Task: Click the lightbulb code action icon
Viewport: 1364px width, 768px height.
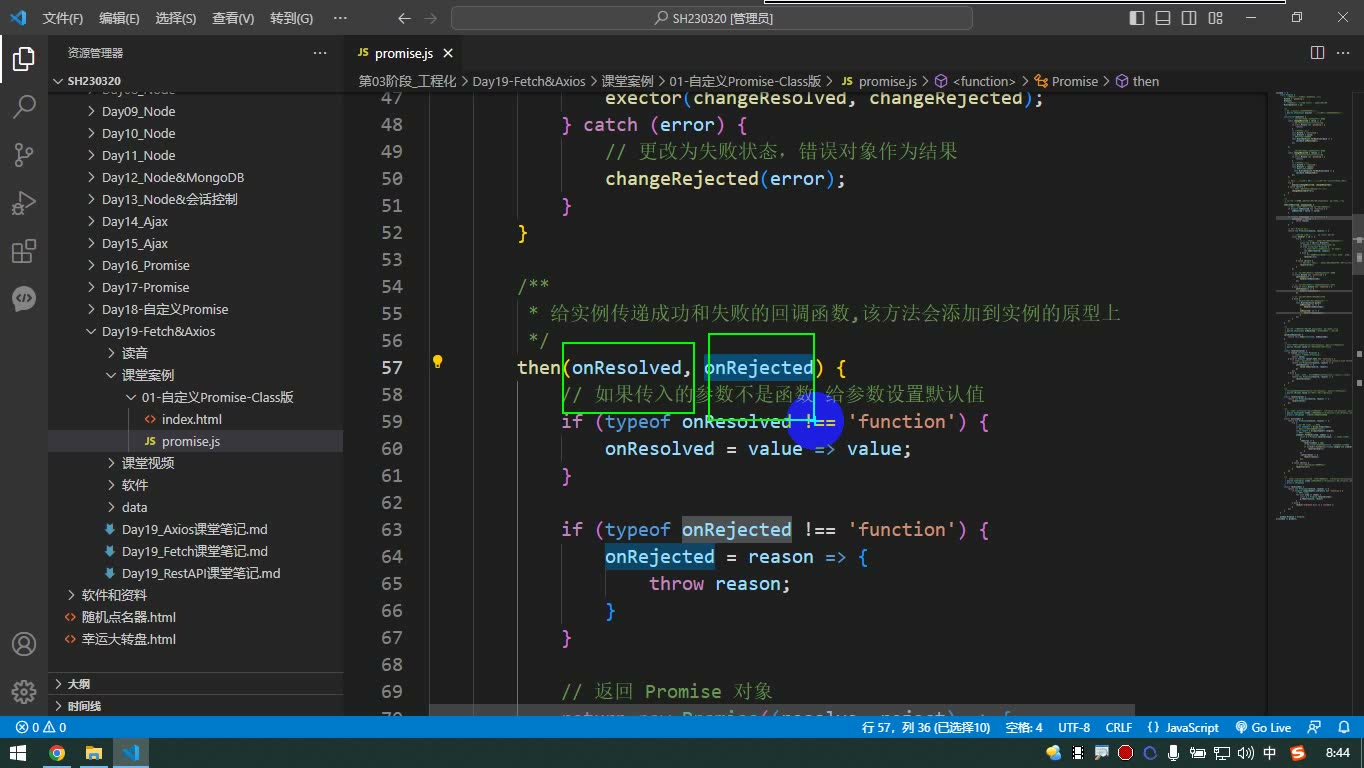Action: (437, 362)
